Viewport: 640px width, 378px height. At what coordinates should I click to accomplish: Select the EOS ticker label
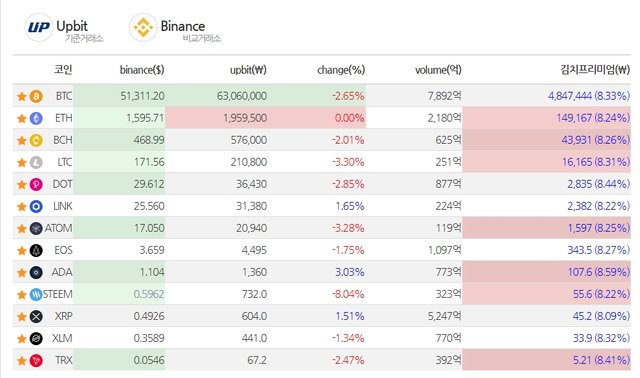pos(63,251)
